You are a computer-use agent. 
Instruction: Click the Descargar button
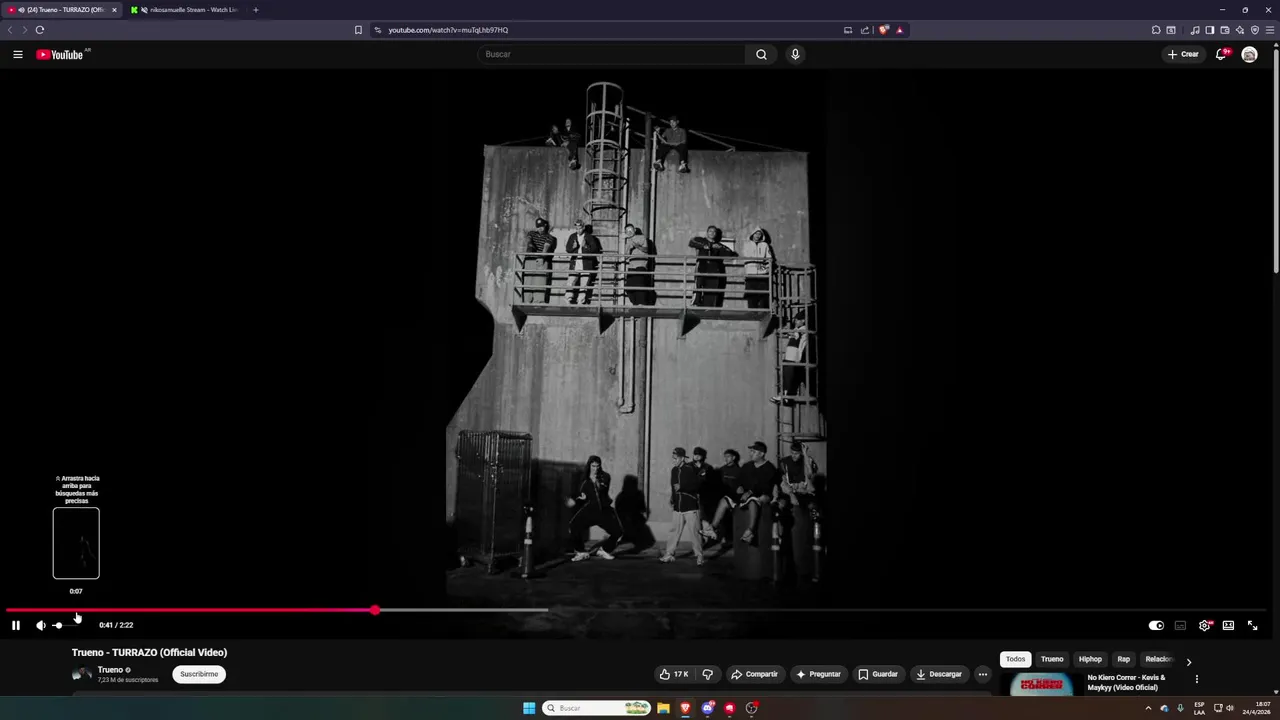(939, 674)
